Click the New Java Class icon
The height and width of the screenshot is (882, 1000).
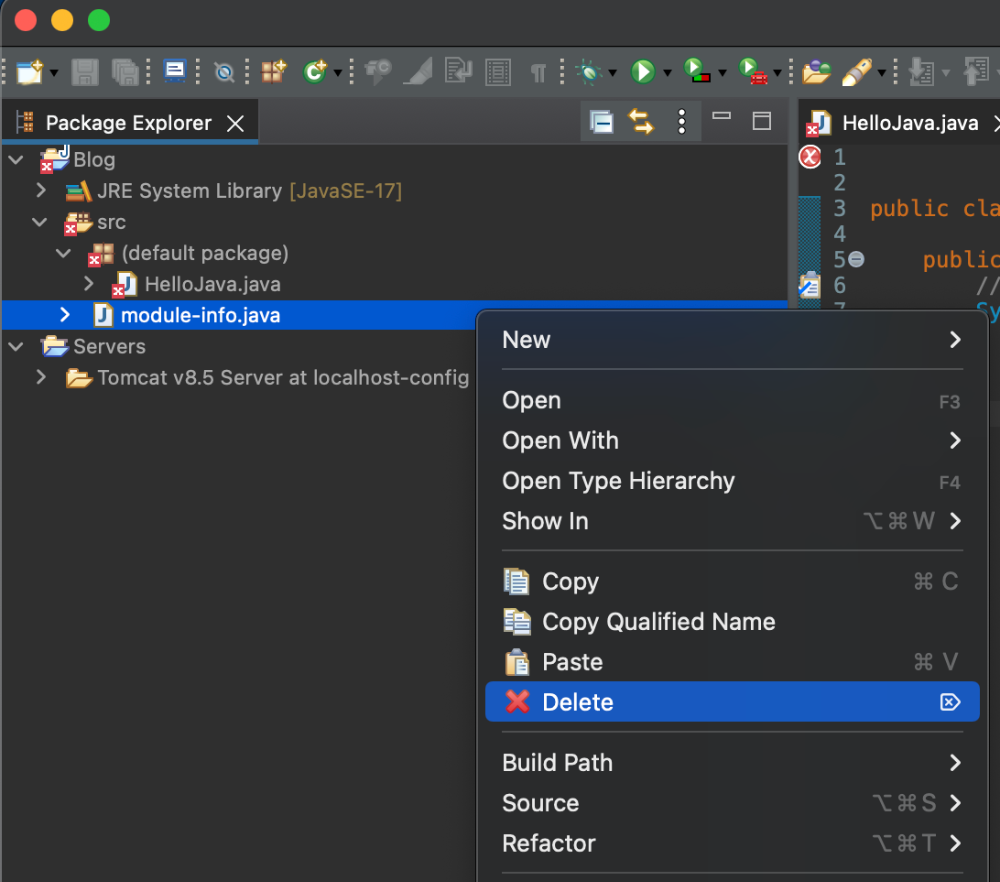tap(316, 72)
